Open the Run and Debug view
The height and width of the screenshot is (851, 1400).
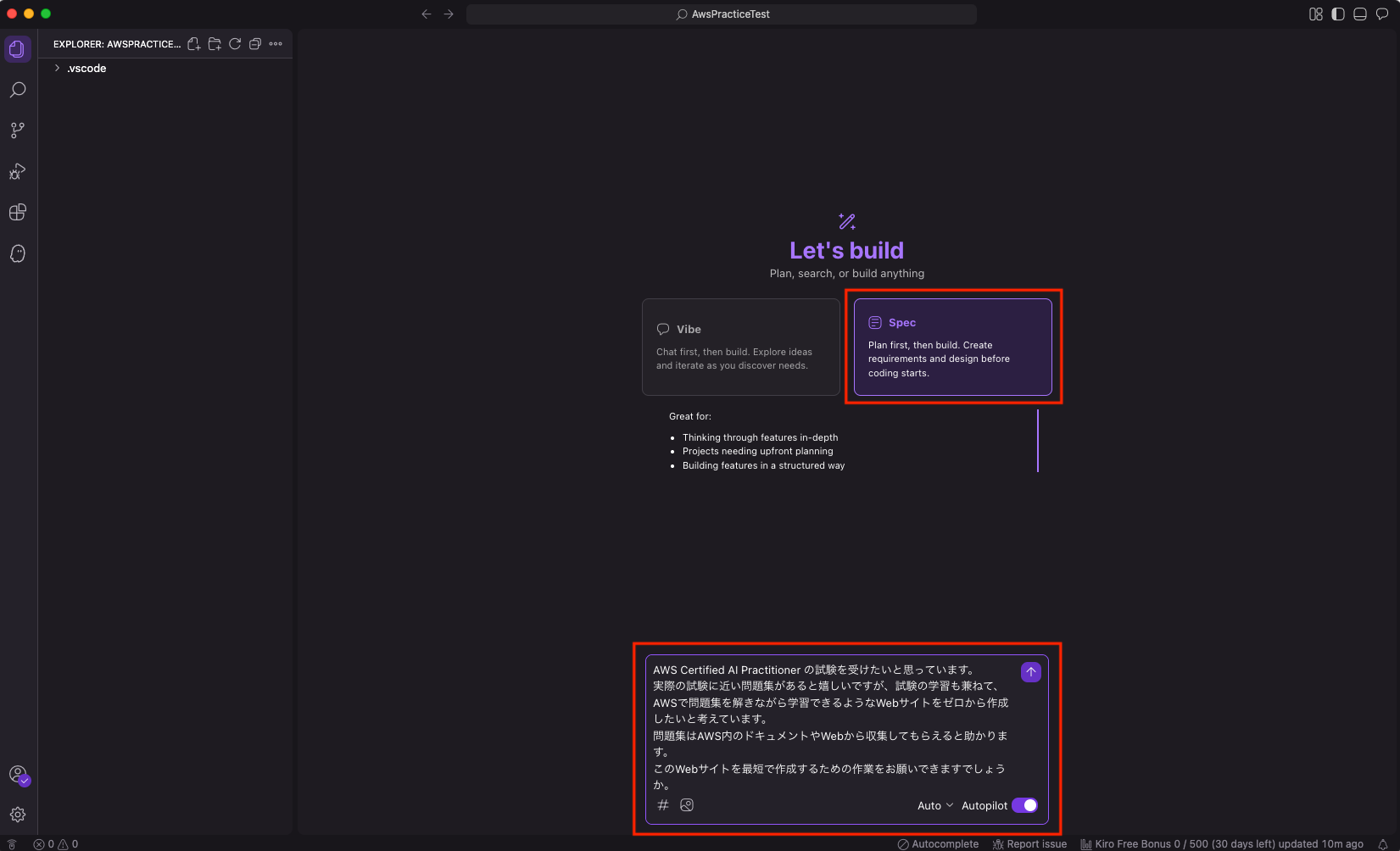(x=18, y=172)
